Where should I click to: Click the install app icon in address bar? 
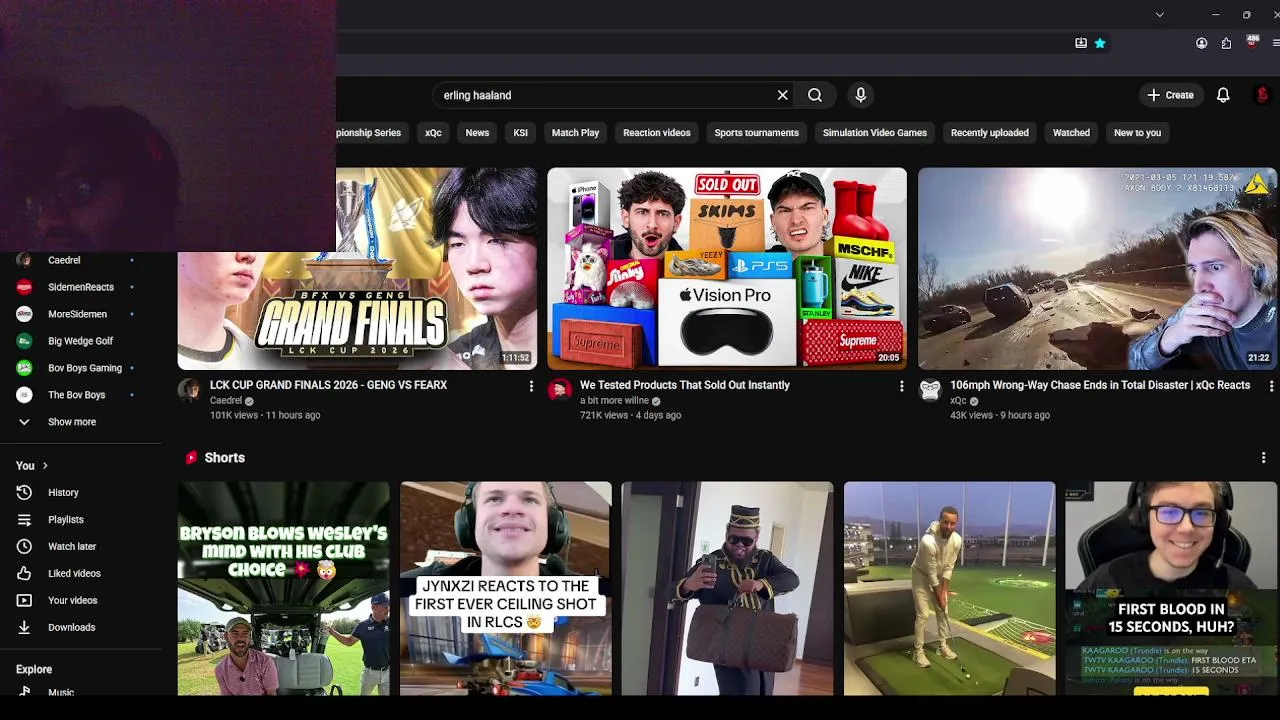1081,43
